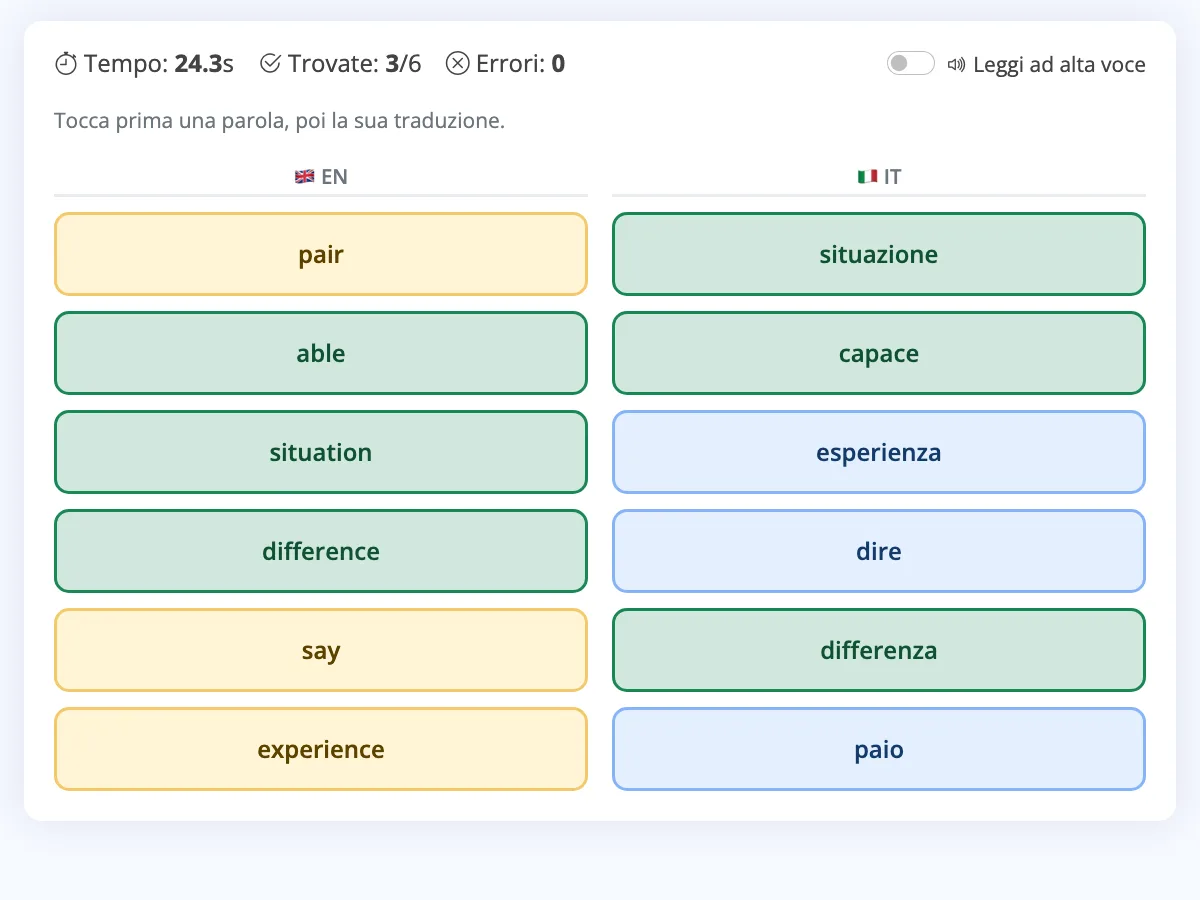Click the X circle icon next to Errori
Image resolution: width=1200 pixels, height=900 pixels.
coord(457,64)
